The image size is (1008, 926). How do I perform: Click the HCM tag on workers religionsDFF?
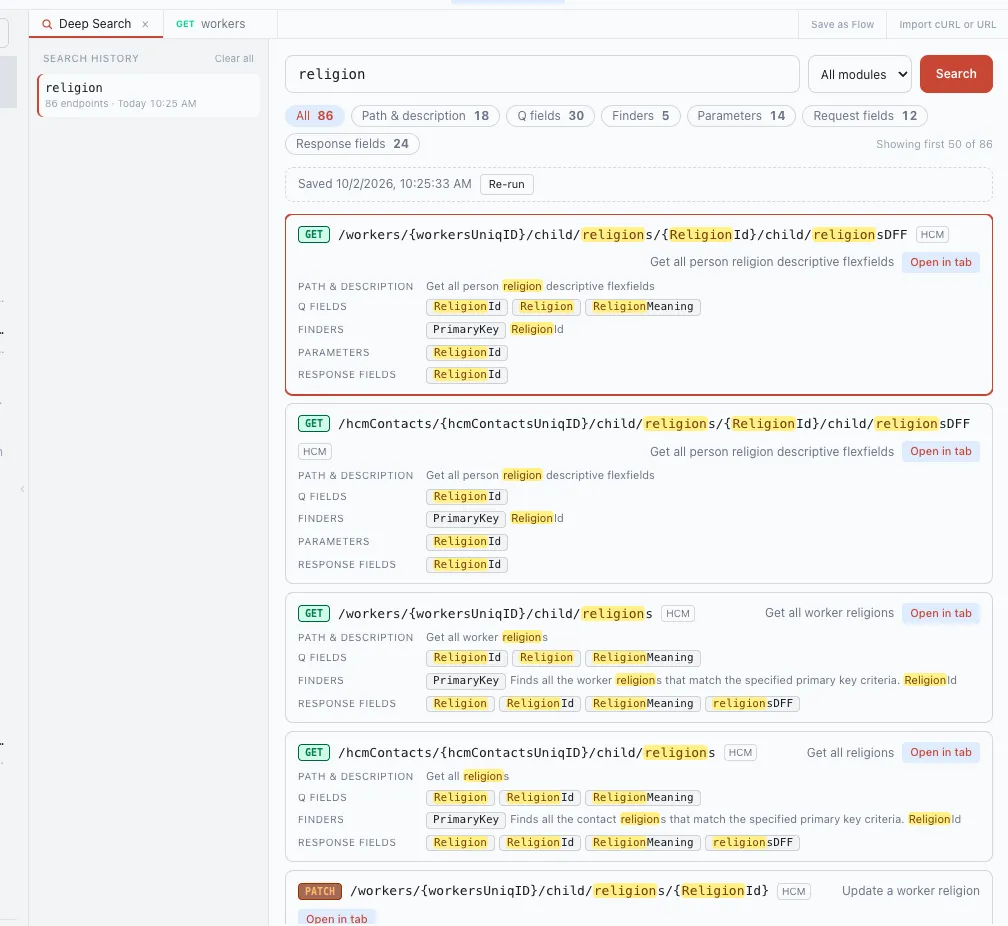(x=932, y=235)
